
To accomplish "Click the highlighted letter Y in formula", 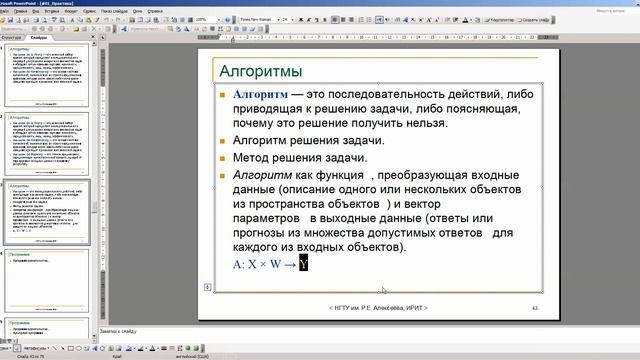I will pyautogui.click(x=303, y=263).
